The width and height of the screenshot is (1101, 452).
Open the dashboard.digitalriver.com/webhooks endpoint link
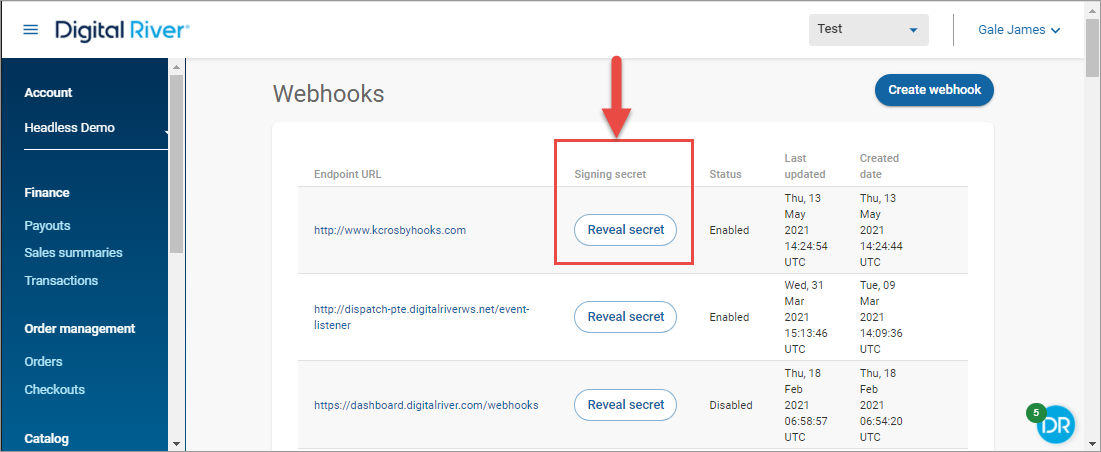[426, 405]
